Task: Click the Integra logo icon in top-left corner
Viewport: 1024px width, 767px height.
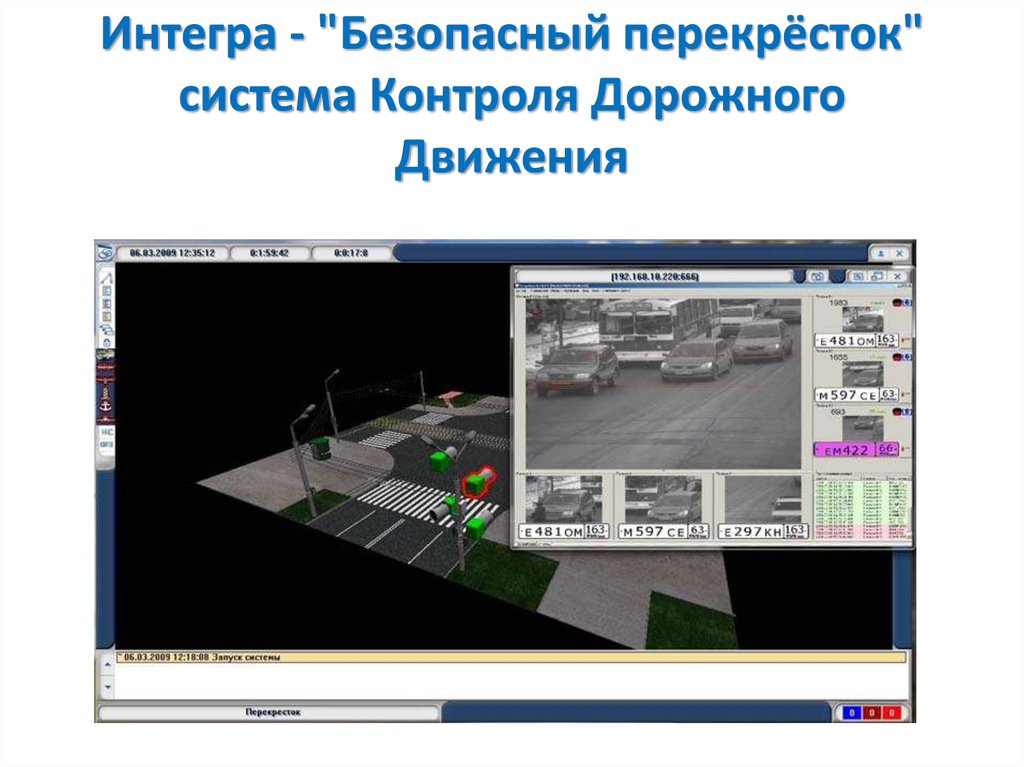Action: point(105,253)
